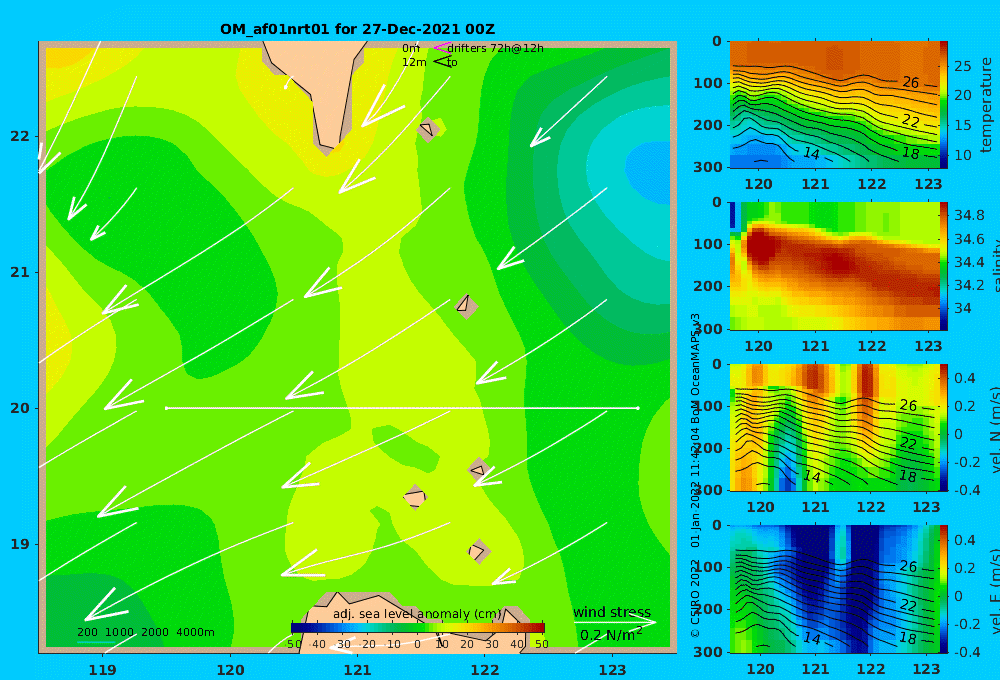The width and height of the screenshot is (1000, 680).
Task: Click 'adj. sea level anomaly (cm)' label
Action: (x=417, y=614)
